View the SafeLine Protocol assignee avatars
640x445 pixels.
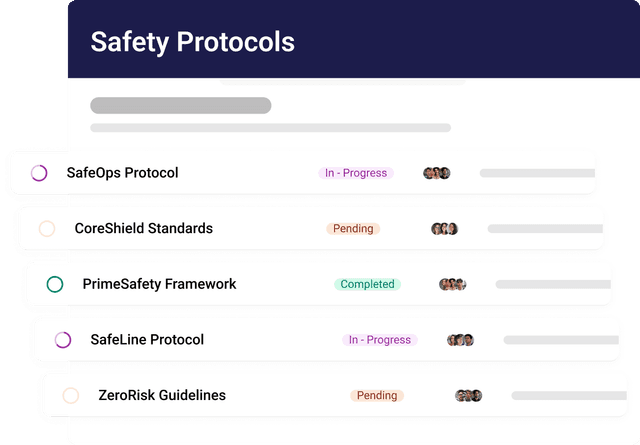pos(461,340)
